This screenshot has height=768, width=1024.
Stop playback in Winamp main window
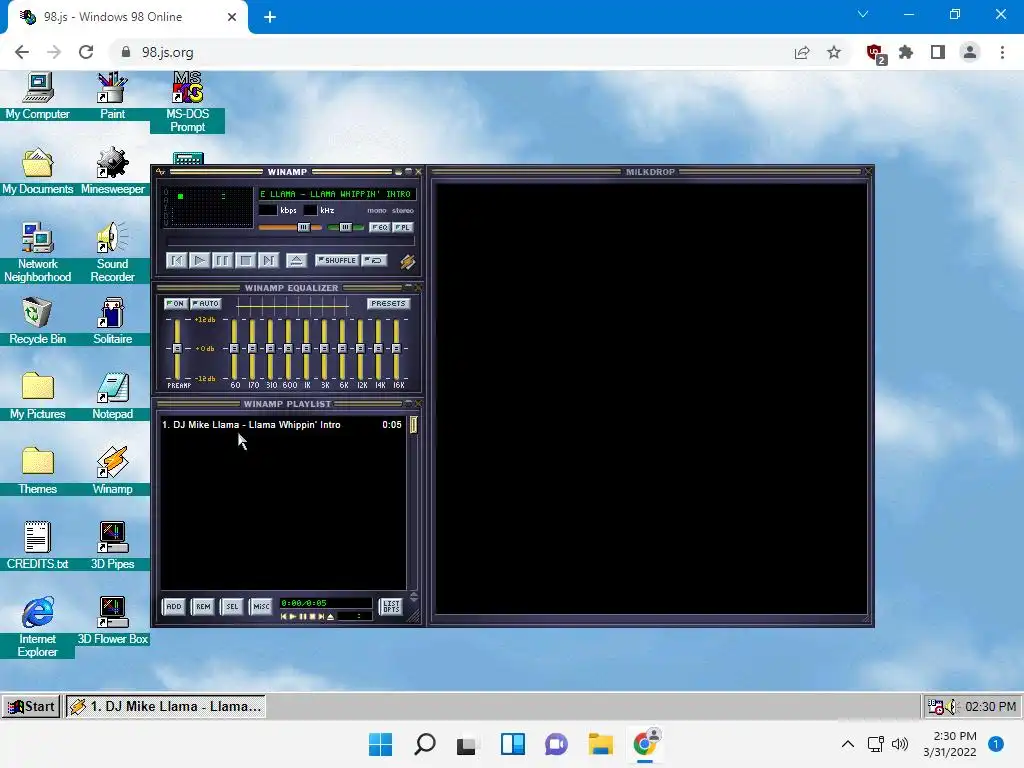point(245,261)
